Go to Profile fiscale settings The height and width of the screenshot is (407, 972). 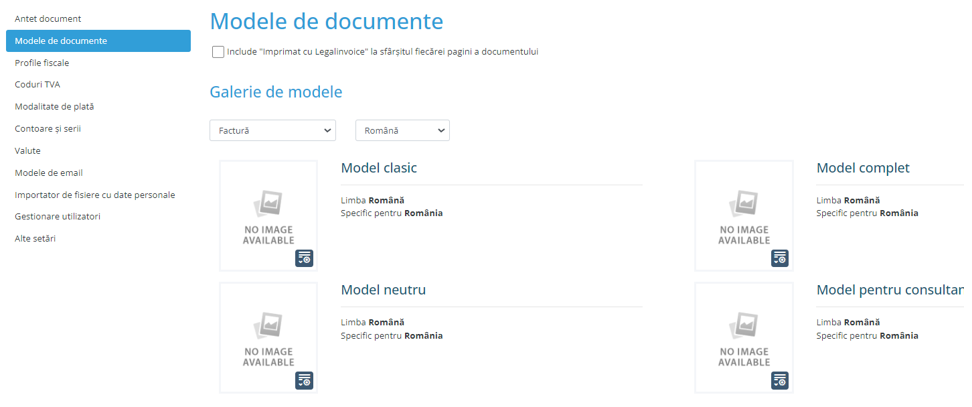(x=42, y=63)
